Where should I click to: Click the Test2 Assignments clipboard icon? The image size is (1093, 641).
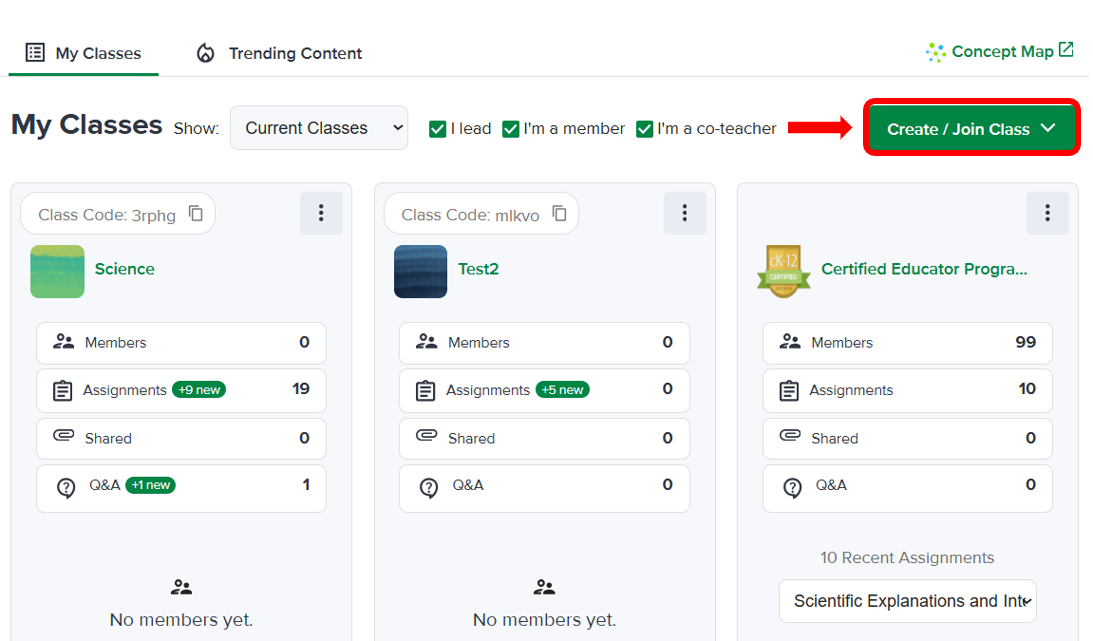pos(425,390)
